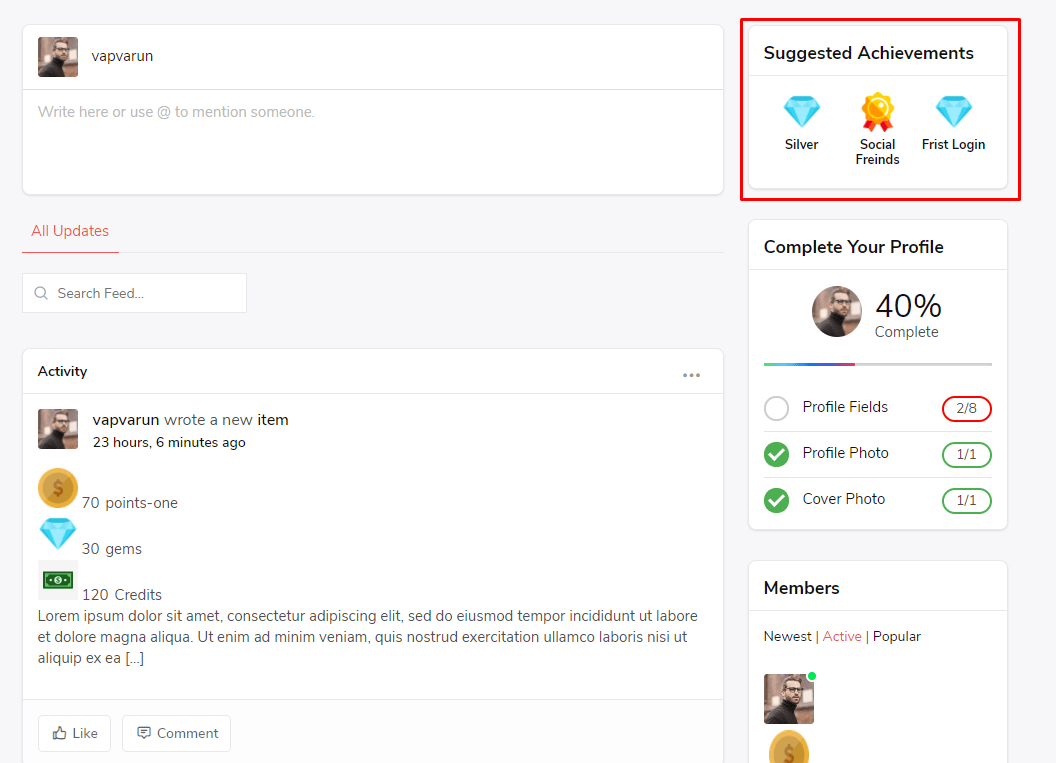Click the Silver diamond achievement icon
This screenshot has width=1056, height=763.
pos(801,112)
